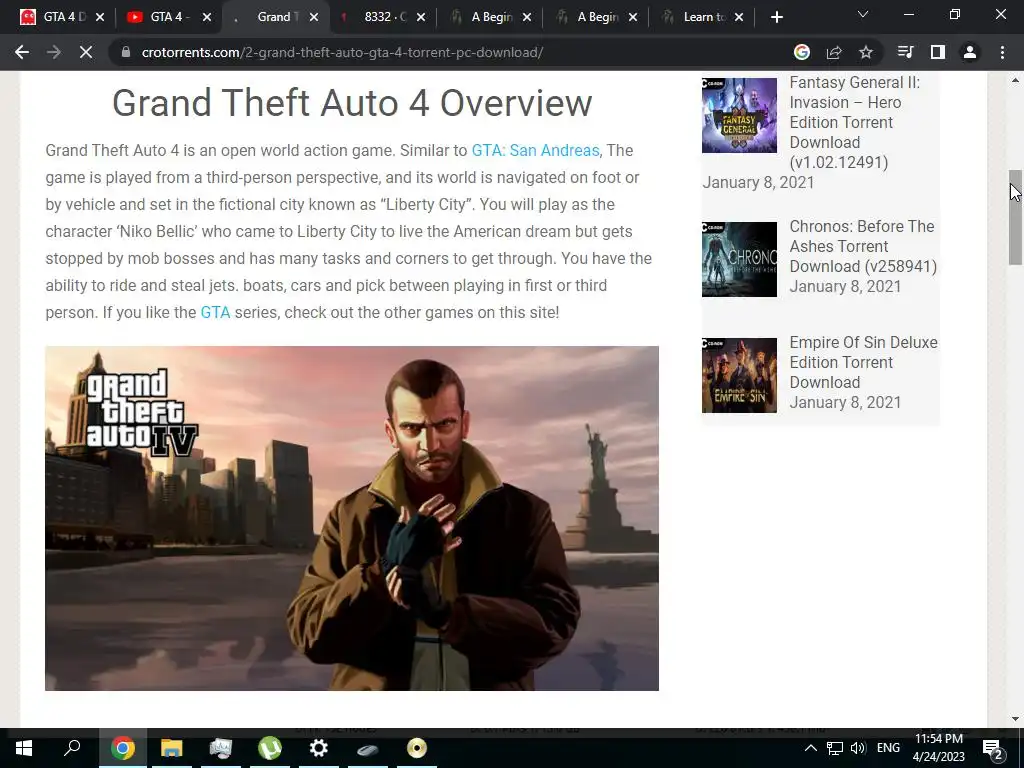
Task: Click the ENG language indicator
Action: (x=888, y=748)
